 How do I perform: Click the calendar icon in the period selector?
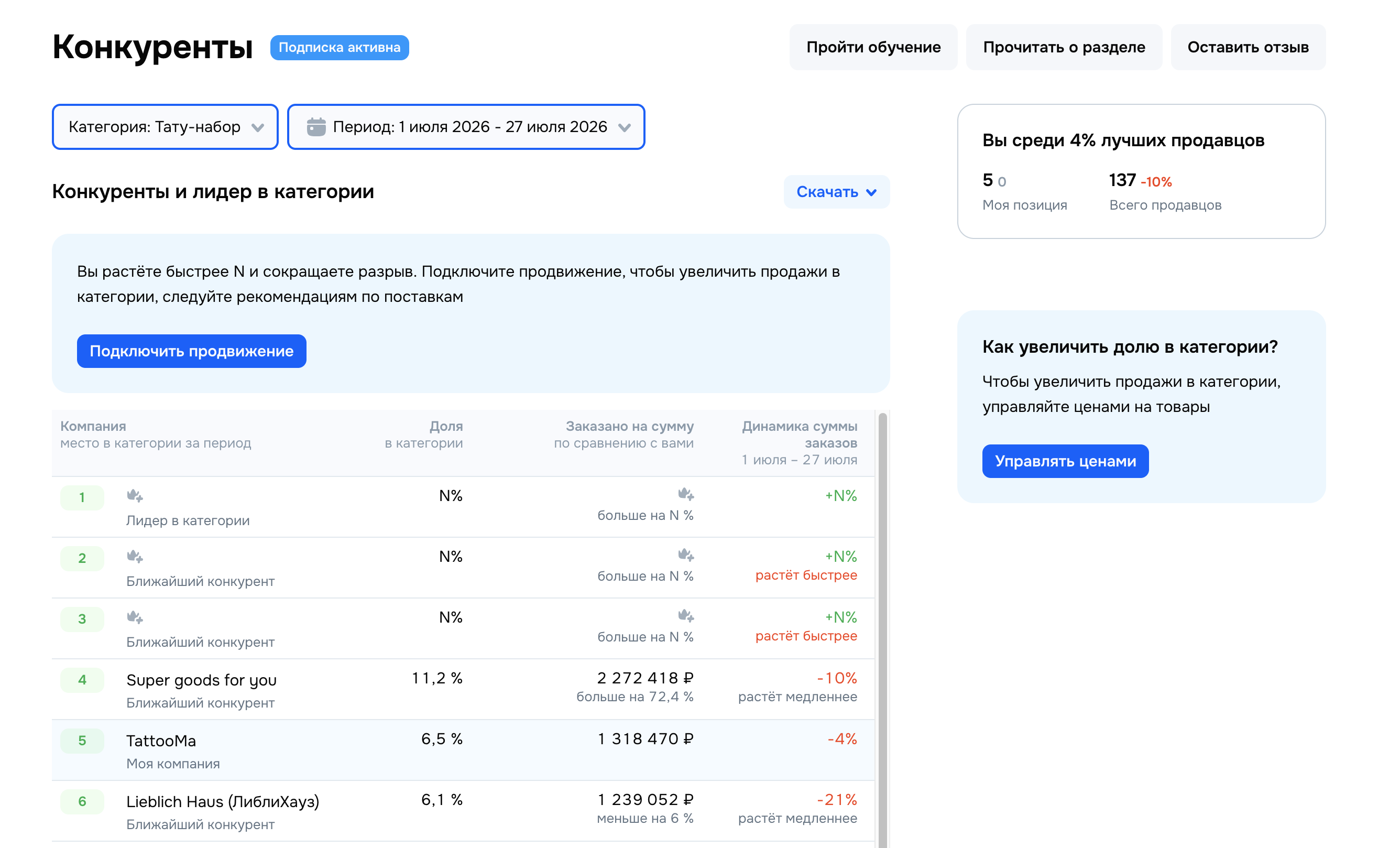(x=316, y=127)
